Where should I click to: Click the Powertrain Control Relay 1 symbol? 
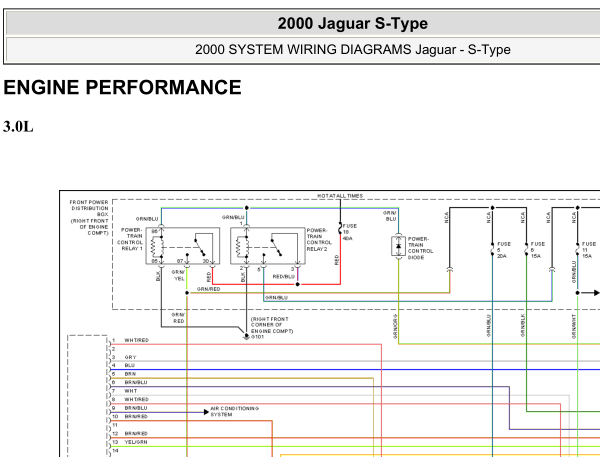click(x=183, y=246)
